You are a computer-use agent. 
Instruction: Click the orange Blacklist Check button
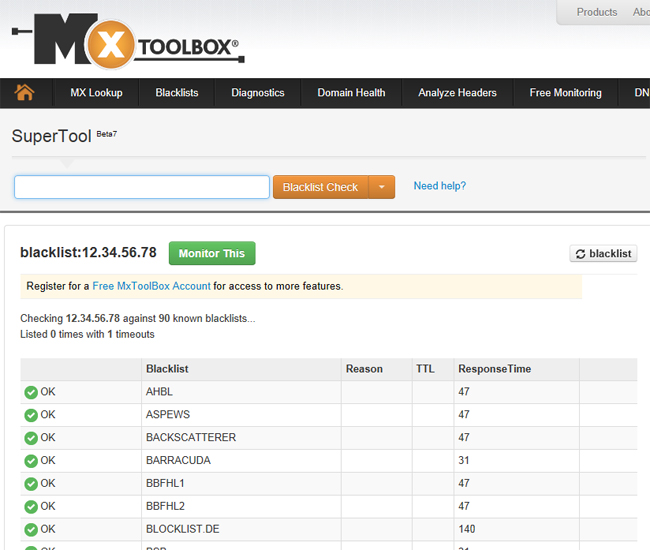pos(320,187)
